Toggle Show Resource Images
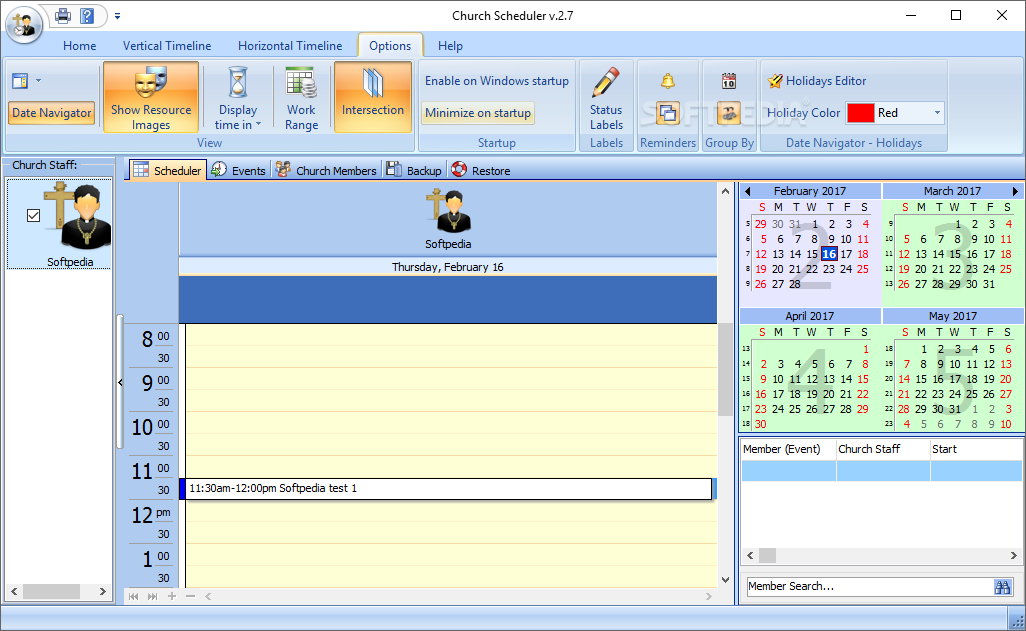 (x=151, y=98)
